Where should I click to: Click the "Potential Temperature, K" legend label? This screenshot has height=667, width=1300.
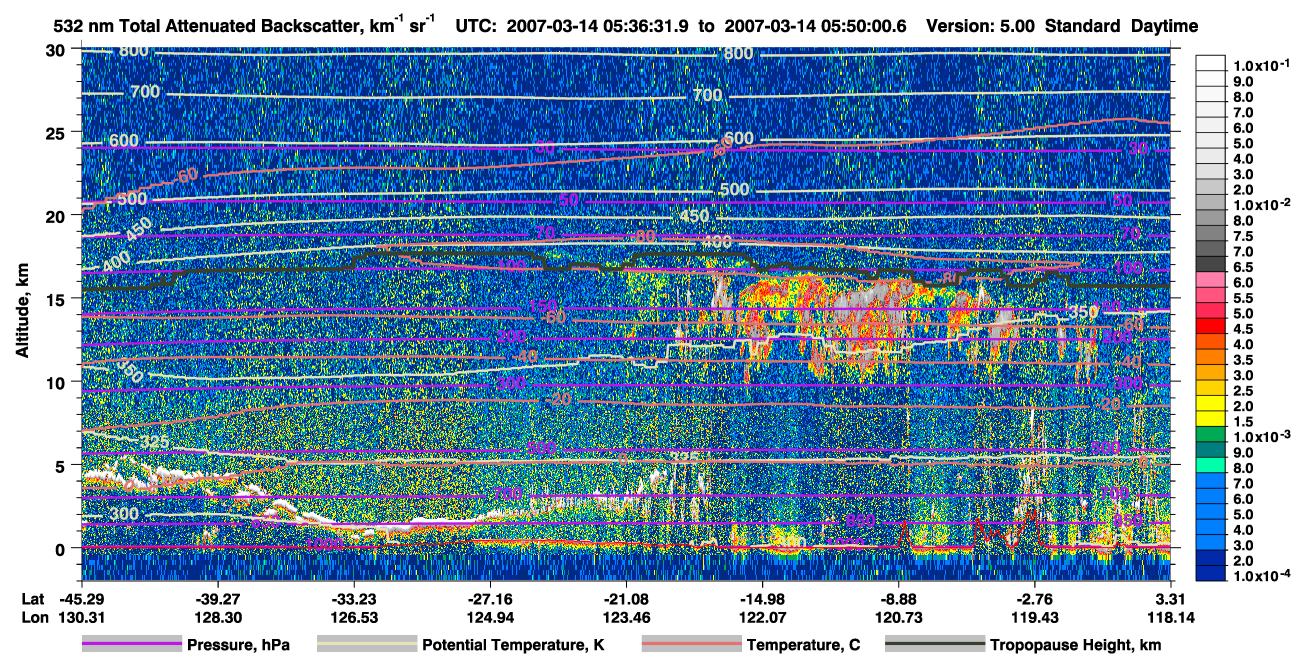(x=513, y=645)
